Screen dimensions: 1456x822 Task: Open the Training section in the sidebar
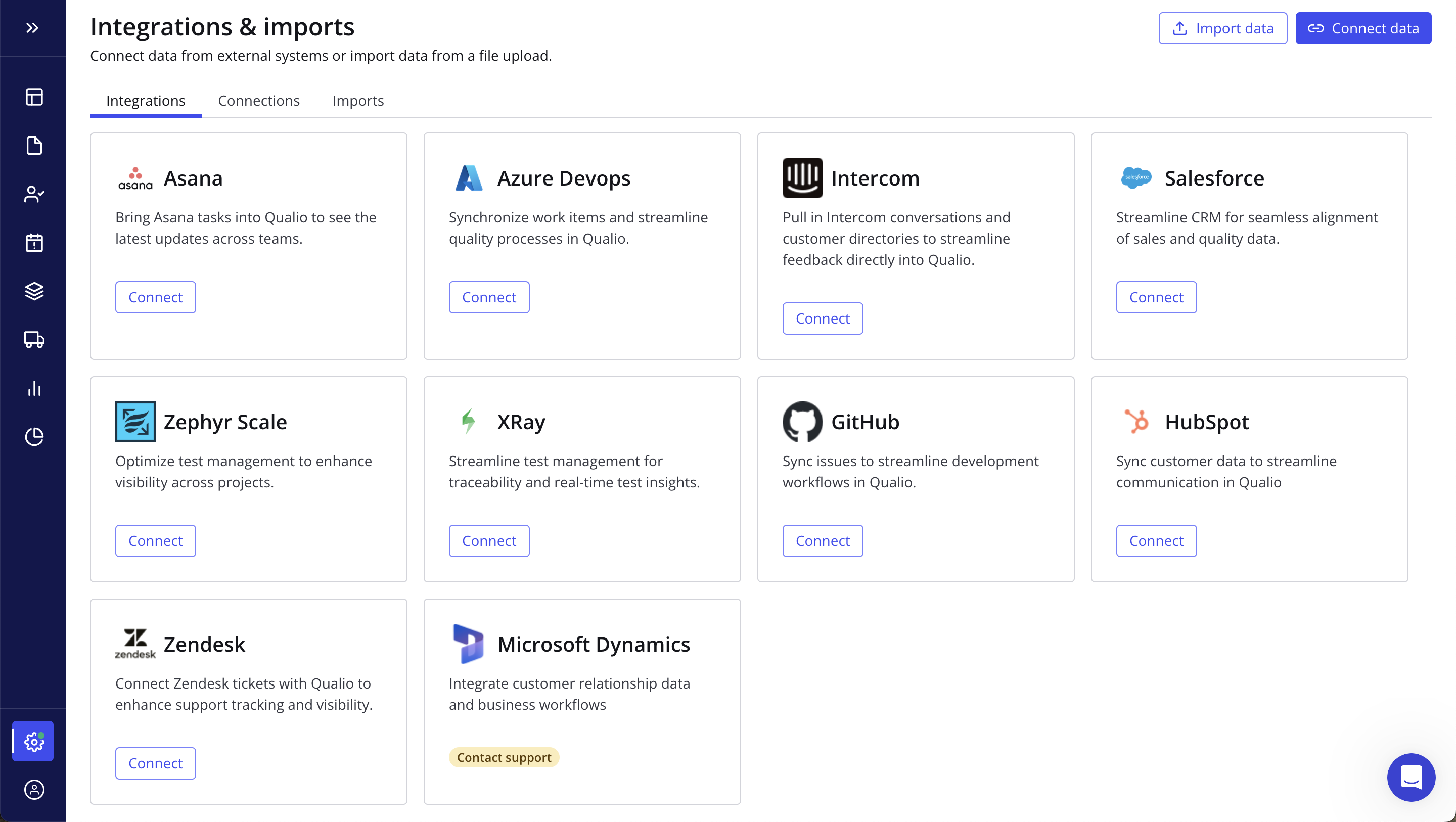point(34,194)
